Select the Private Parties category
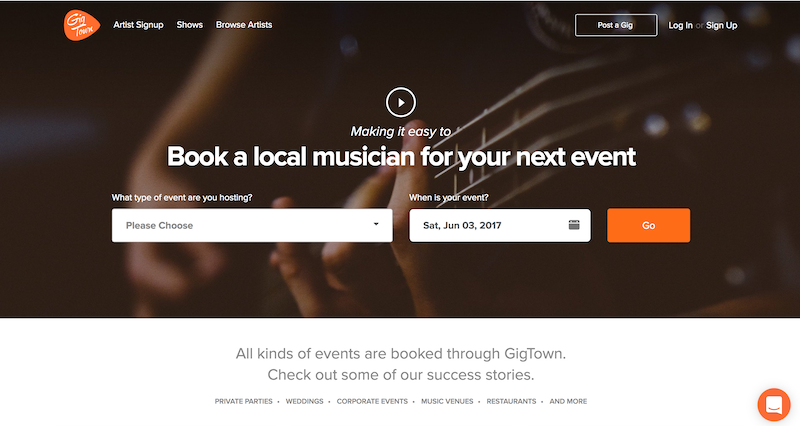 (243, 402)
